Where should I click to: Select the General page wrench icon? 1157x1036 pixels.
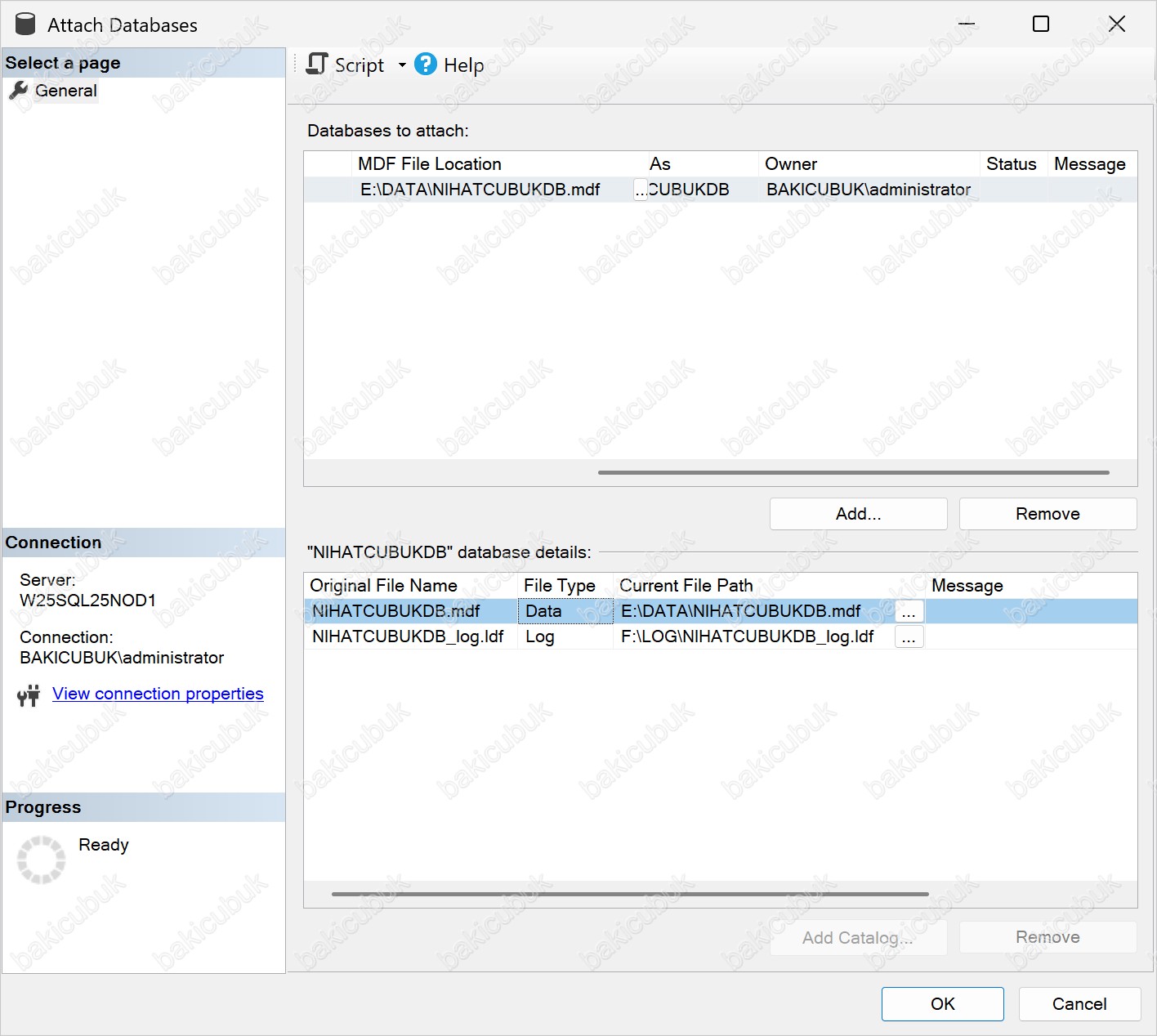pyautogui.click(x=19, y=91)
